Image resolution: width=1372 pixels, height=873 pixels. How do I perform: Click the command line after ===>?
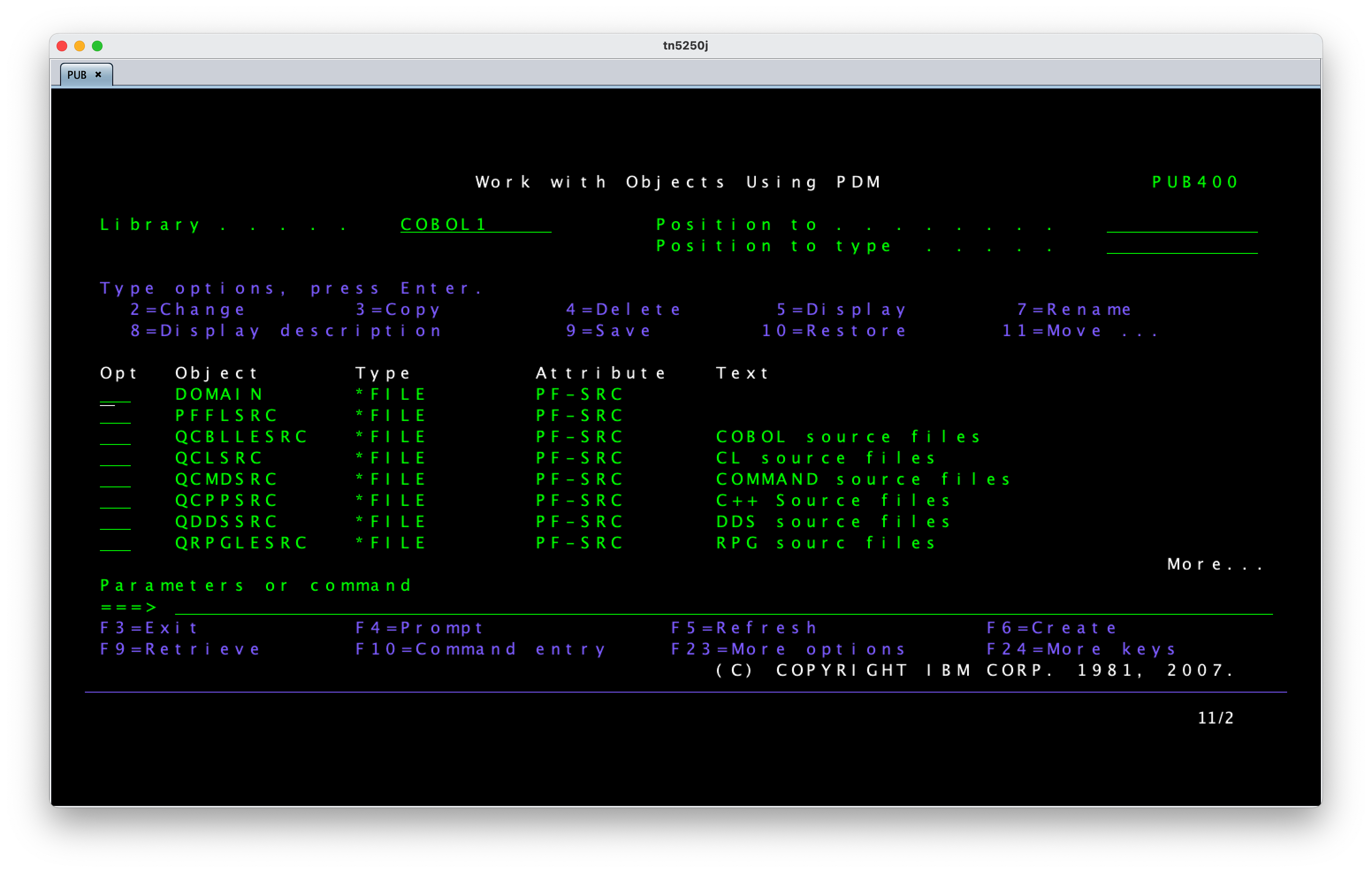(724, 607)
